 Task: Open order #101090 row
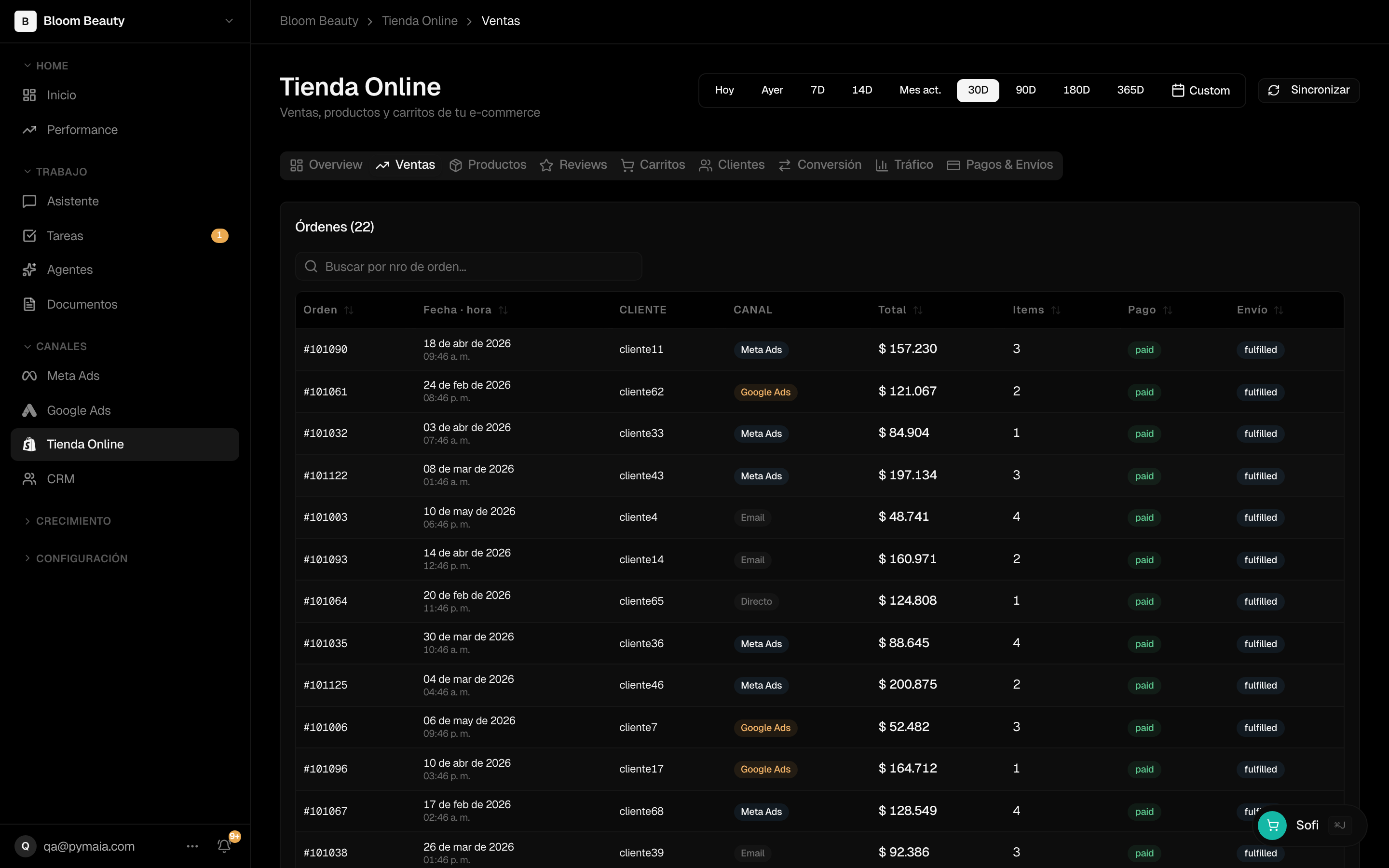pyautogui.click(x=819, y=350)
